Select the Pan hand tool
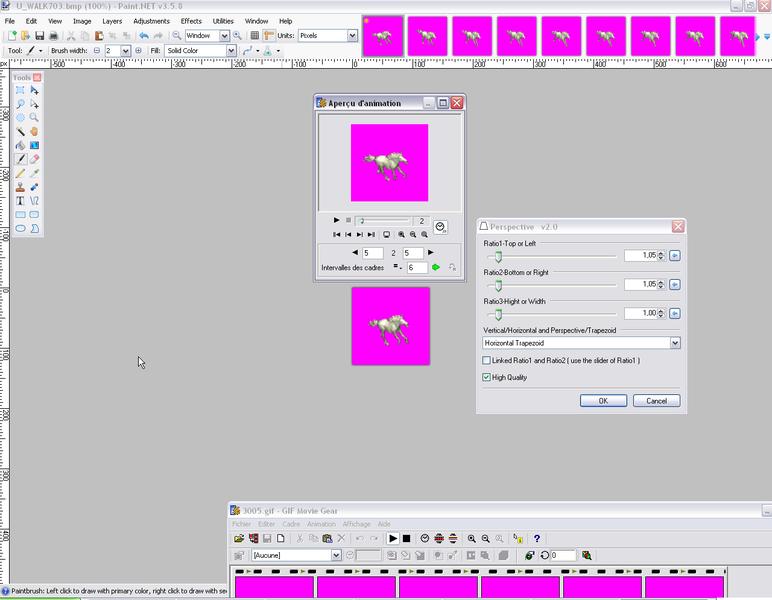Screen dimensions: 772x600 click(34, 131)
